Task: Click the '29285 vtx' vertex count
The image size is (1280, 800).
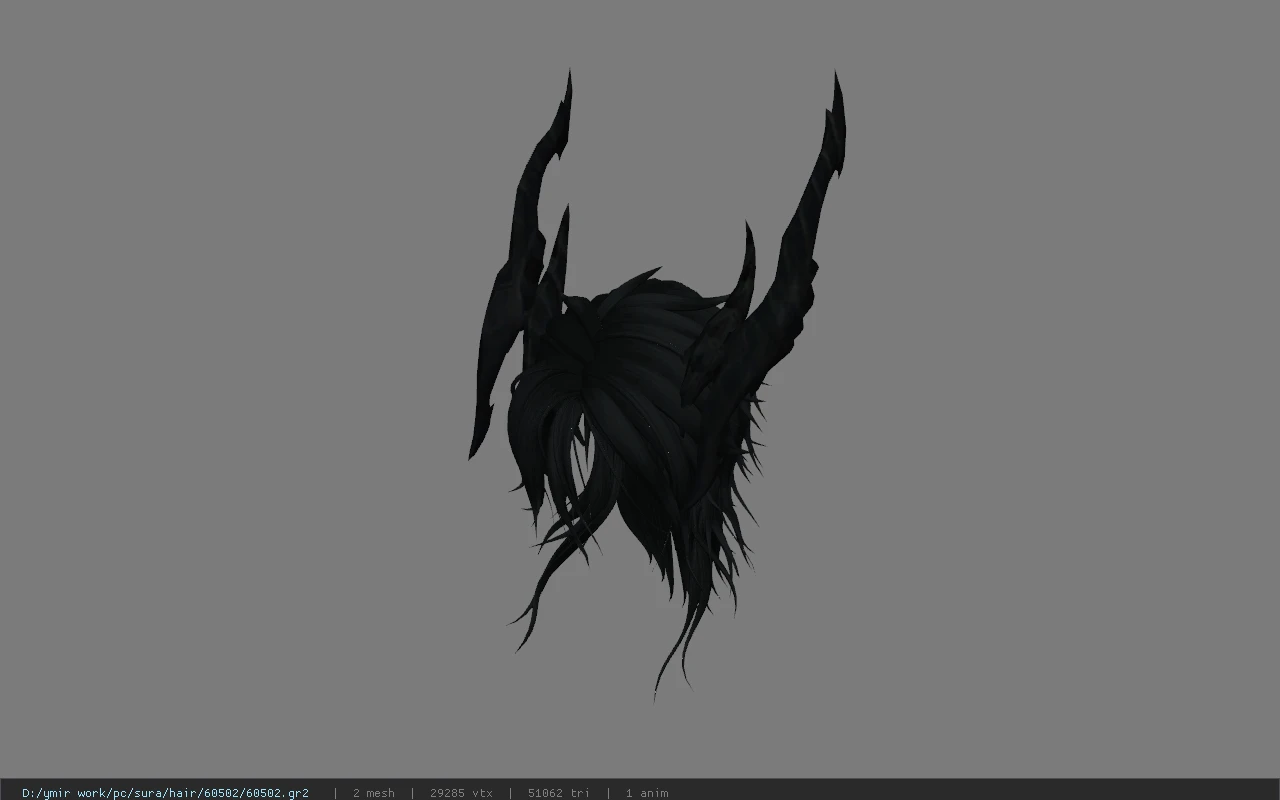Action: (x=461, y=793)
